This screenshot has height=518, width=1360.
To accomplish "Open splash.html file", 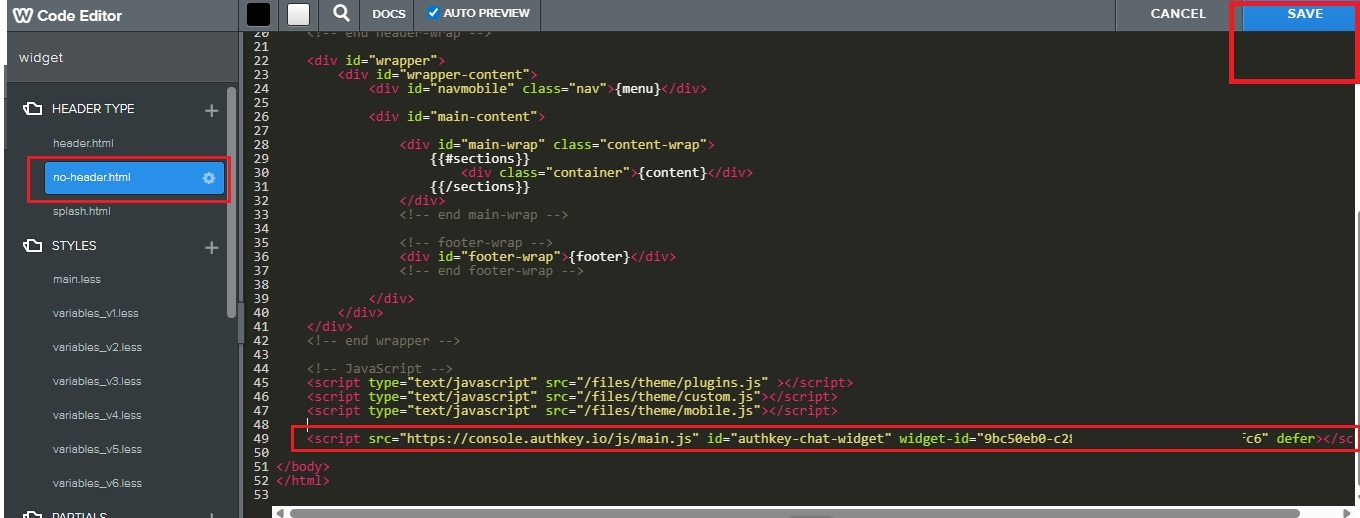I will coord(81,212).
